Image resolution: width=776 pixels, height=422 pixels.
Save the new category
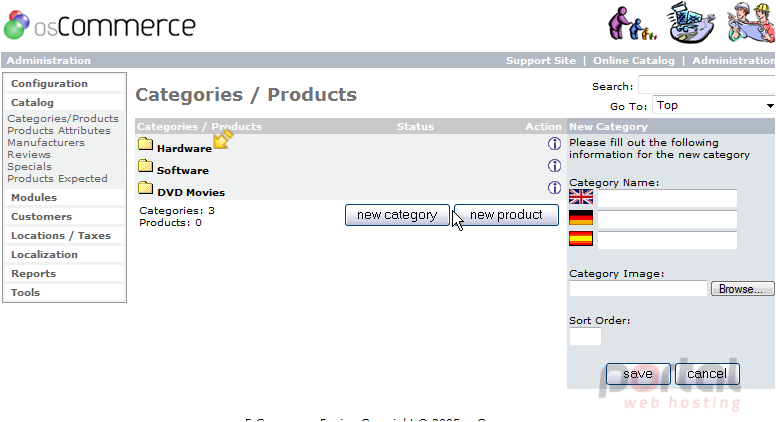click(x=638, y=374)
